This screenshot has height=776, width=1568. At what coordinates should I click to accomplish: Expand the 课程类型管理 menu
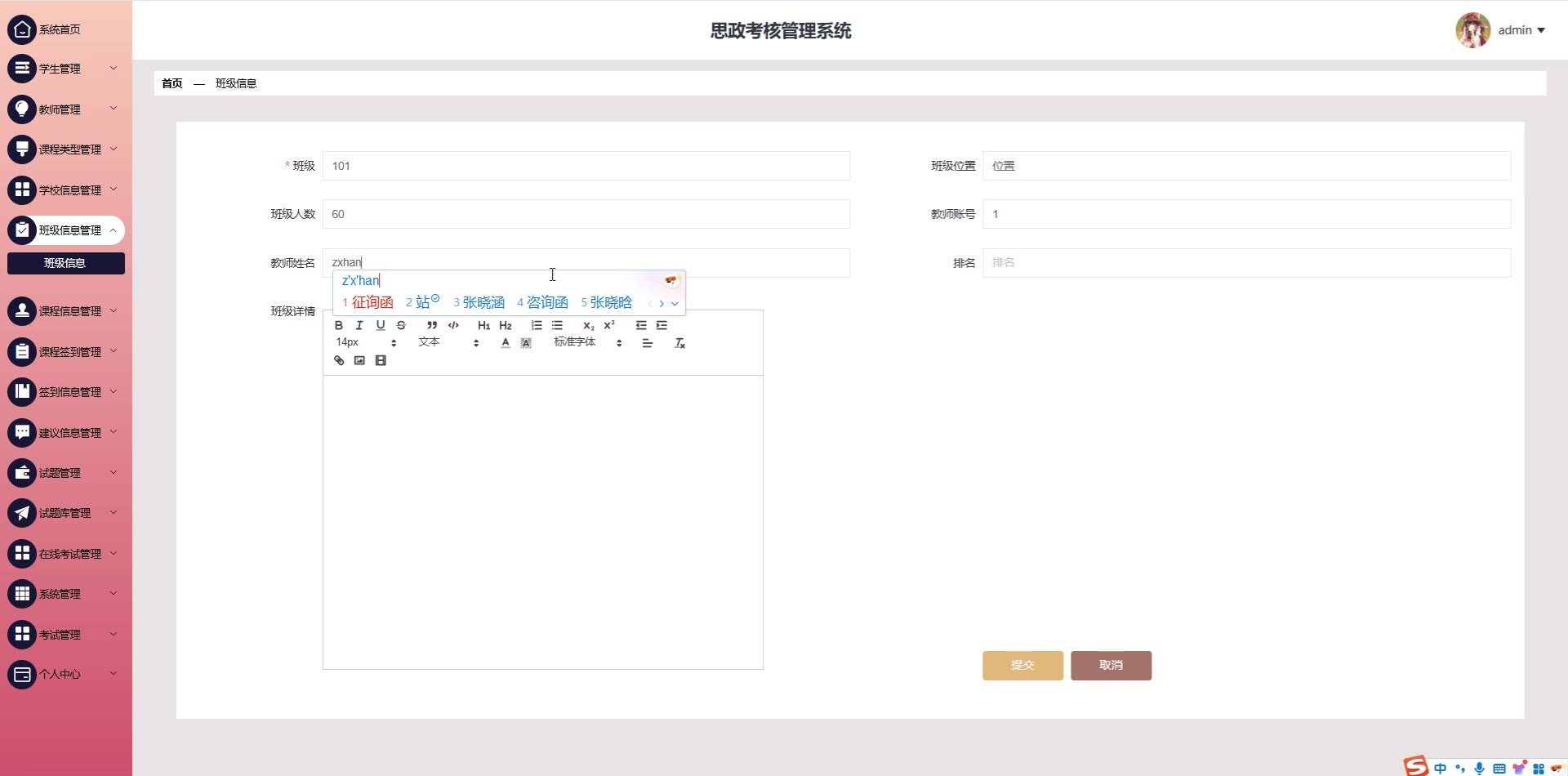pyautogui.click(x=65, y=149)
